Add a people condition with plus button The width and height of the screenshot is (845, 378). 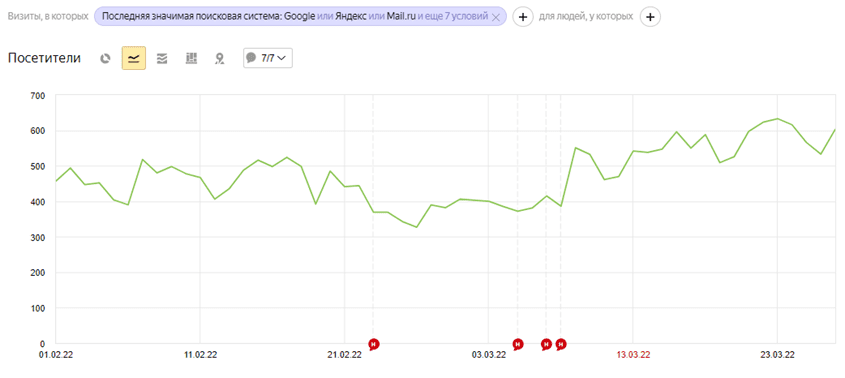pyautogui.click(x=650, y=17)
